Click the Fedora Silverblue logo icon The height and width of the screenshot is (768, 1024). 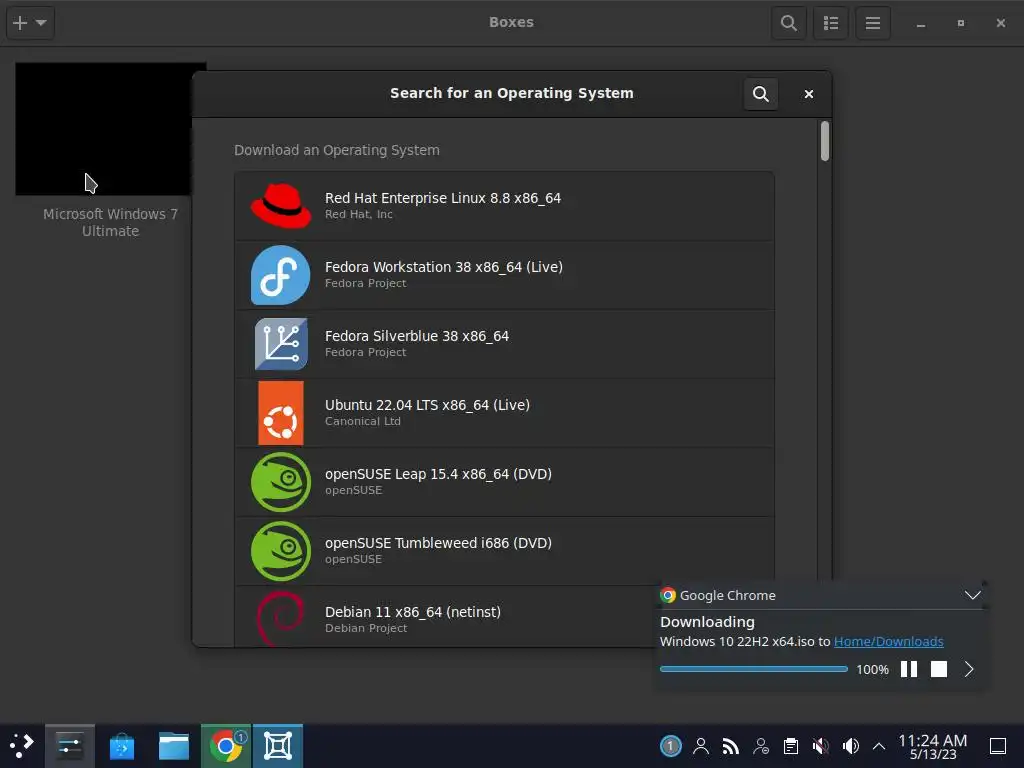click(x=281, y=344)
